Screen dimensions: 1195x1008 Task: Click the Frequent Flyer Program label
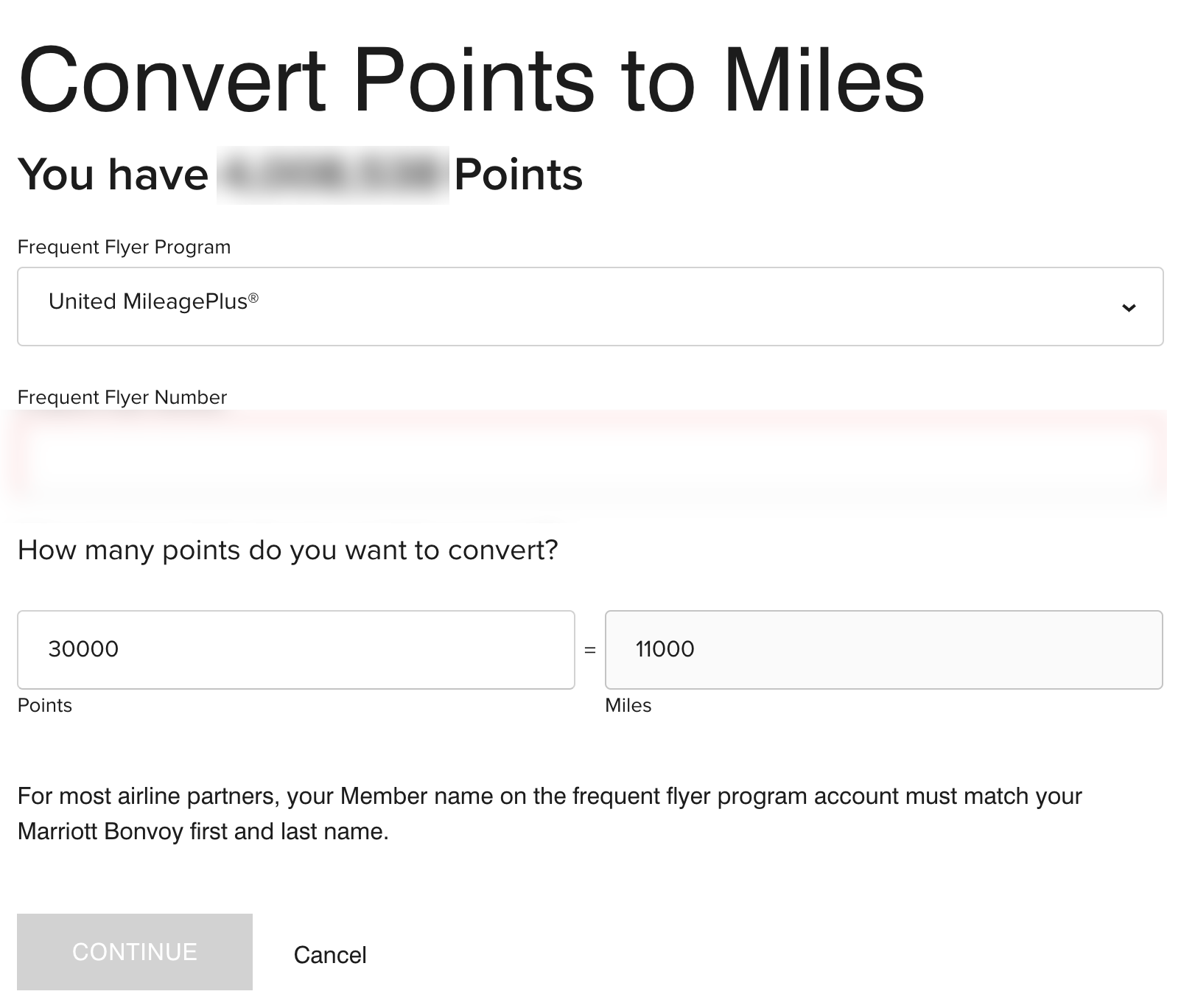coord(124,247)
